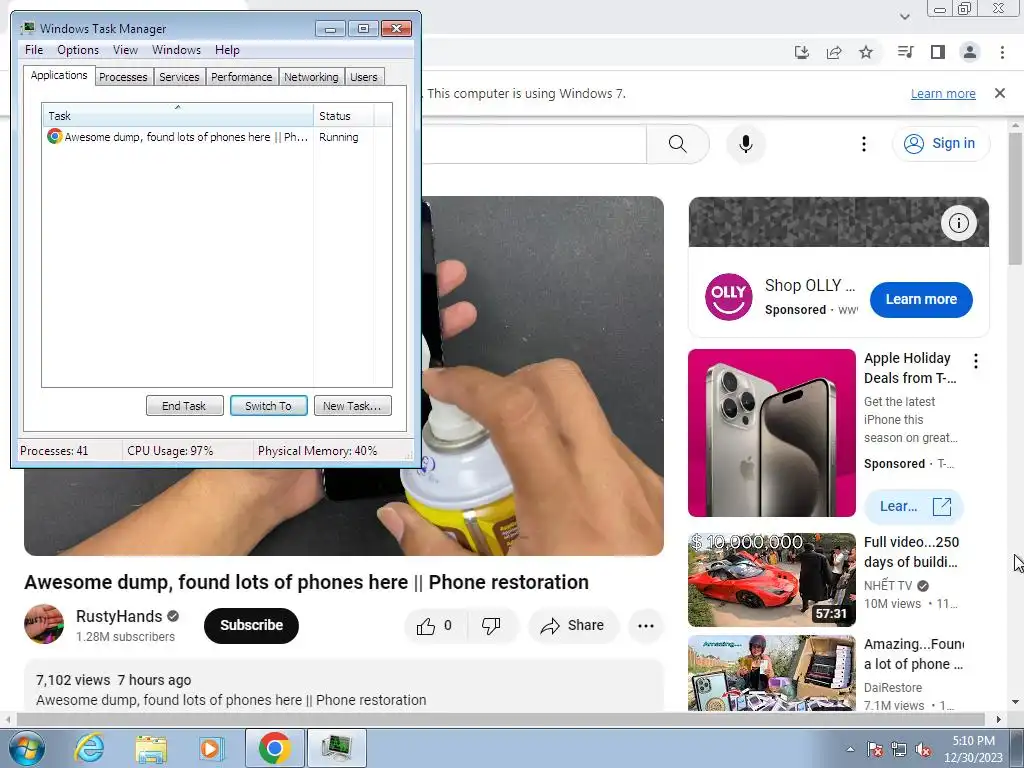1024x768 pixels.
Task: Subscribe to RustyHands channel
Action: pyautogui.click(x=251, y=626)
